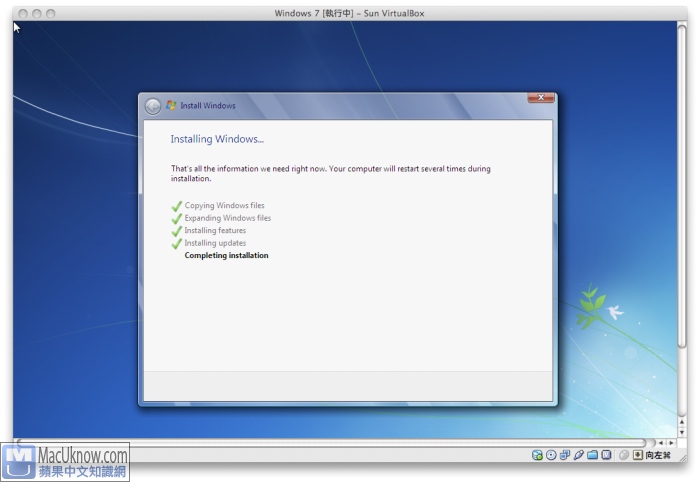Open the USB devices status icon
This screenshot has width=700, height=482.
tap(579, 455)
